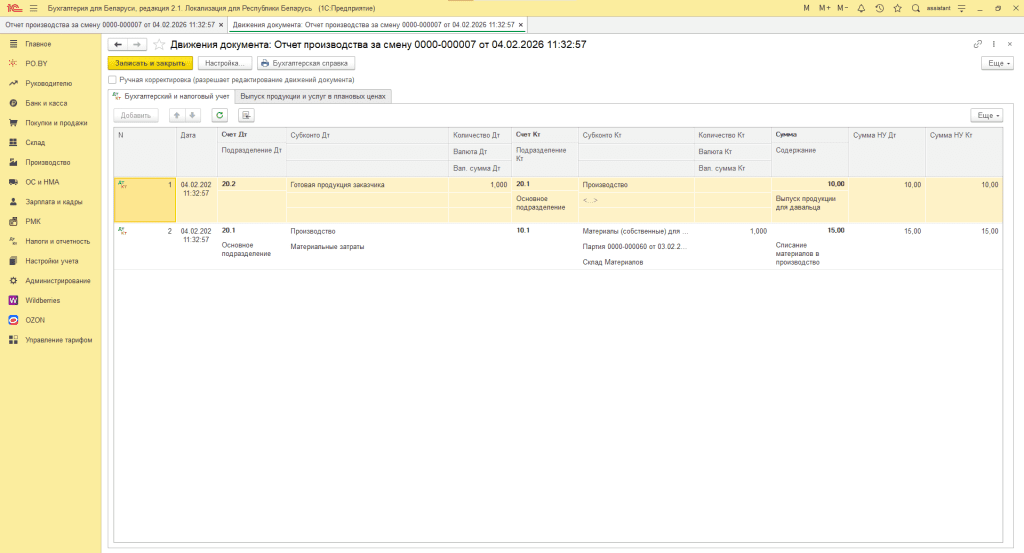Move row up arrow button
Image resolution: width=1024 pixels, height=553 pixels.
point(176,116)
